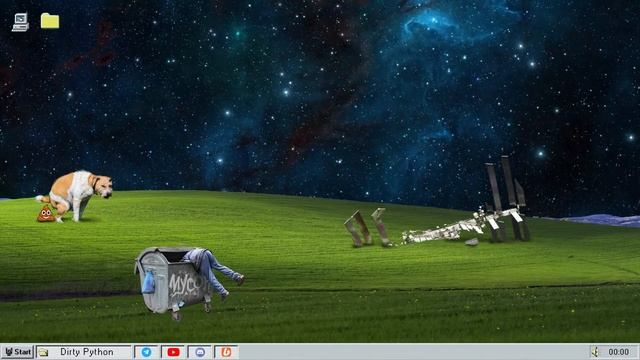
Task: Open the My Computer desktop icon
Action: coord(20,22)
